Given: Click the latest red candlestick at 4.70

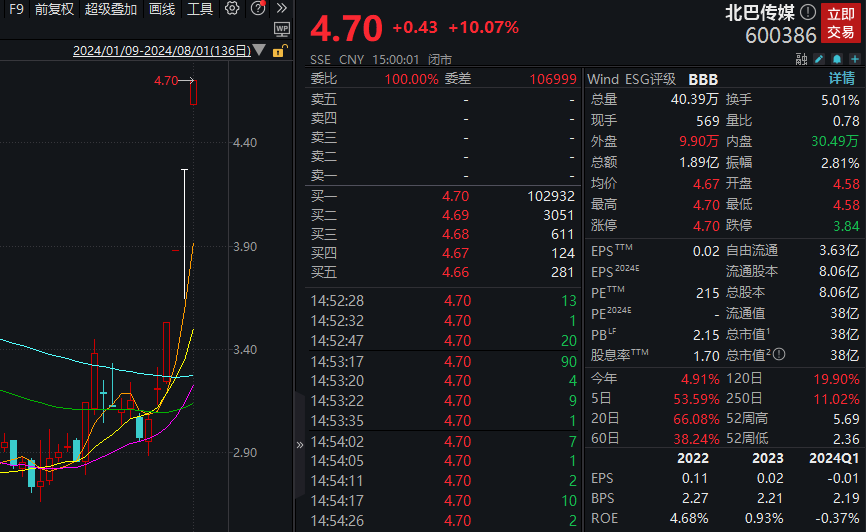Looking at the screenshot, I should click(x=194, y=92).
